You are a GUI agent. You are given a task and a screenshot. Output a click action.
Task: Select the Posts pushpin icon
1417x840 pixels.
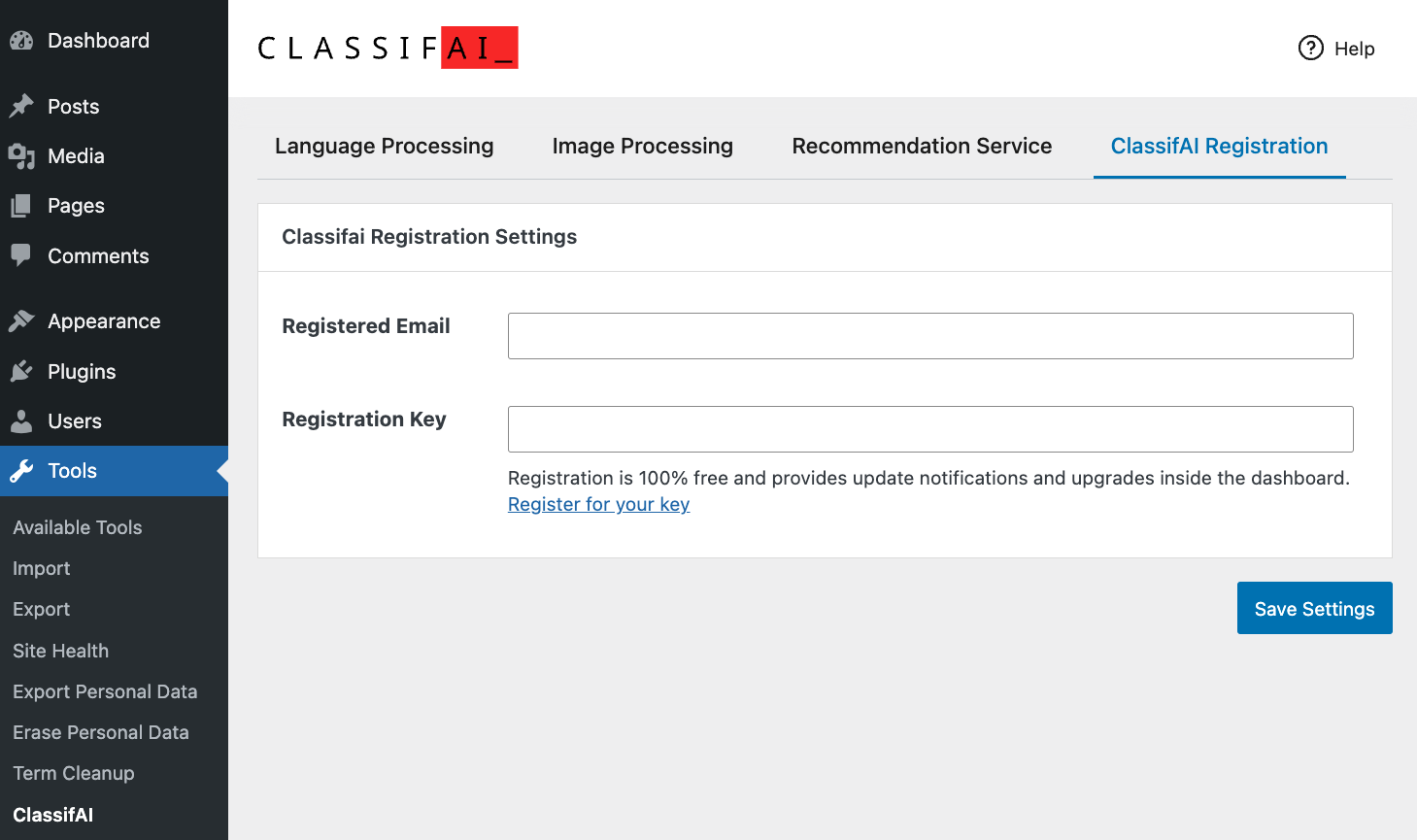click(21, 106)
